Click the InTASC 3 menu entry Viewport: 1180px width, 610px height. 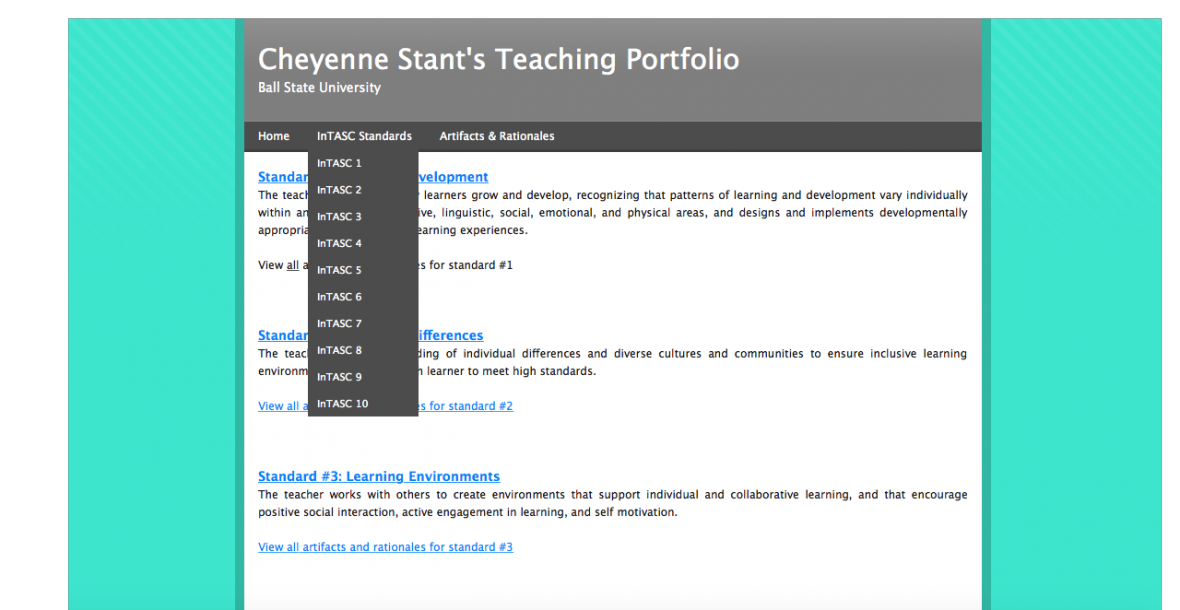340,217
